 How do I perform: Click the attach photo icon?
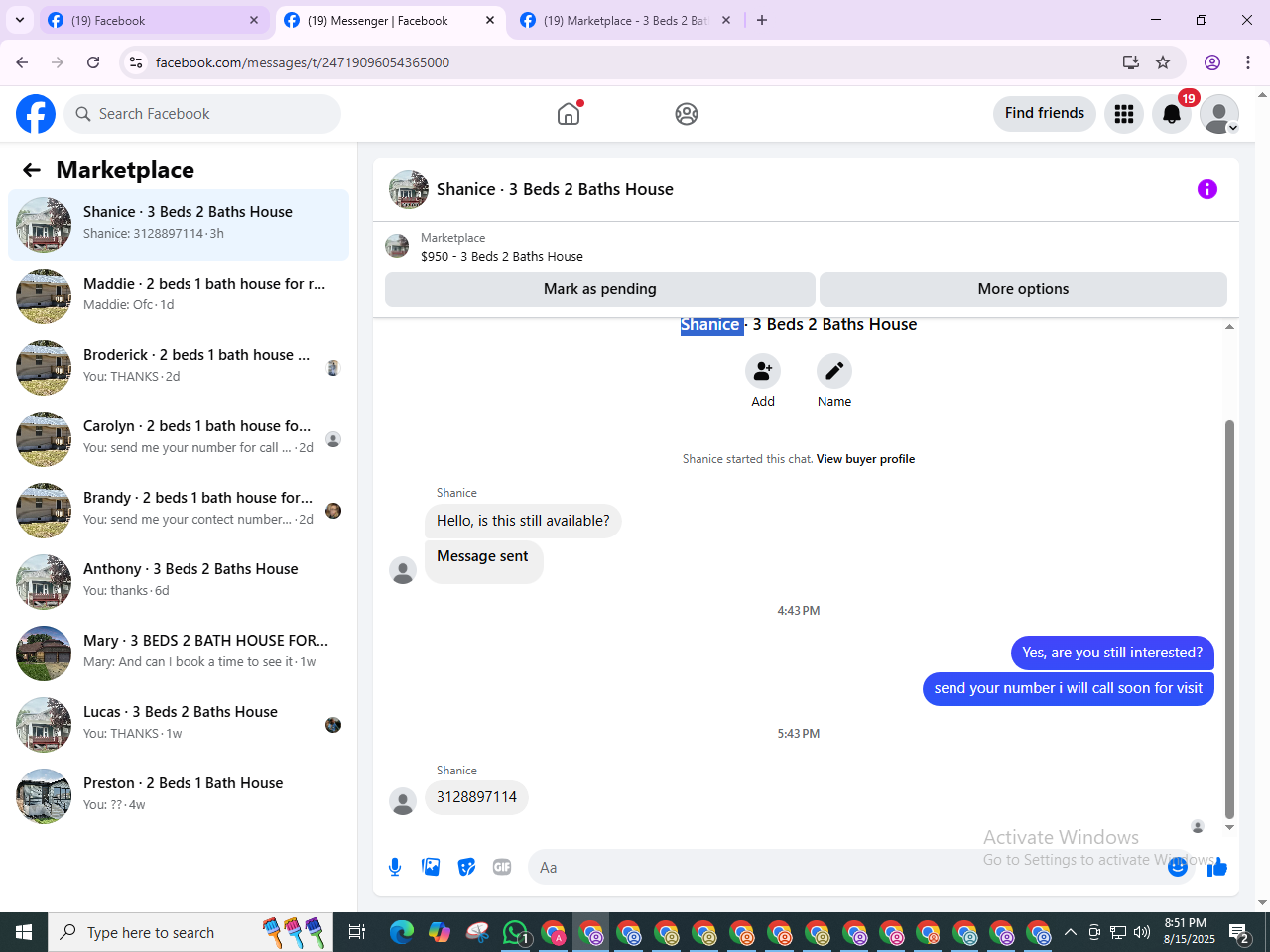pyautogui.click(x=431, y=867)
